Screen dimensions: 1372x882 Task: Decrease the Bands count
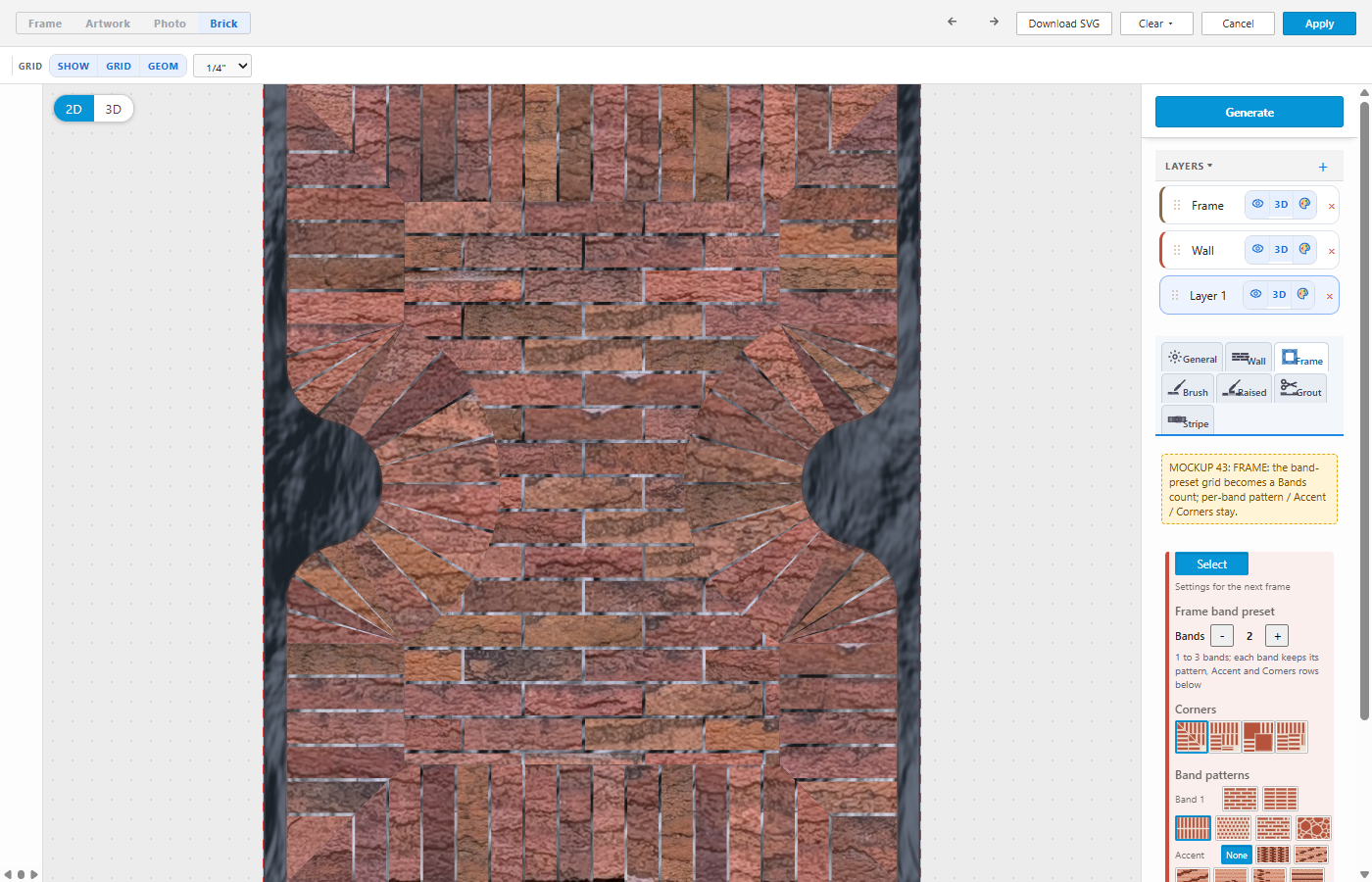pos(1222,636)
